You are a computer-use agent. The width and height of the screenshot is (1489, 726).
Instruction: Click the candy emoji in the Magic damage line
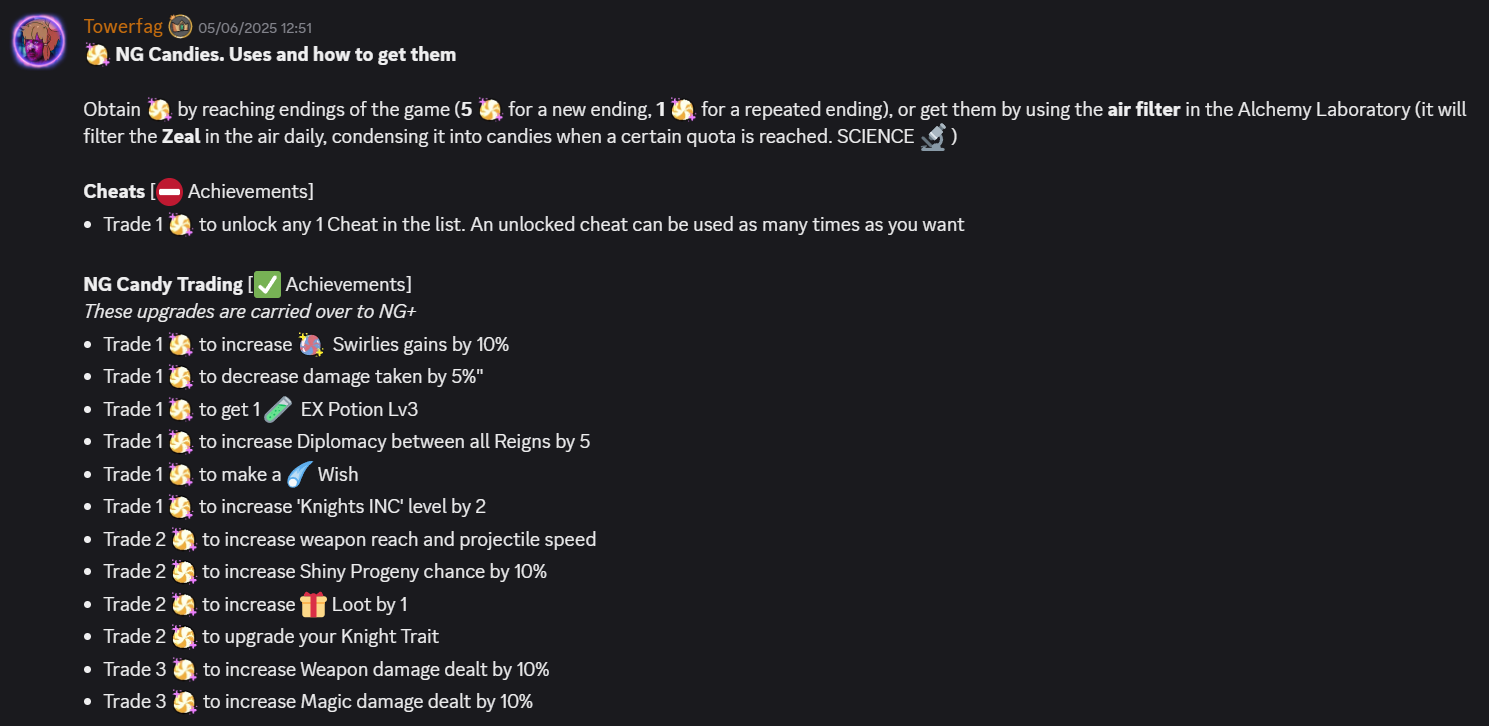184,702
